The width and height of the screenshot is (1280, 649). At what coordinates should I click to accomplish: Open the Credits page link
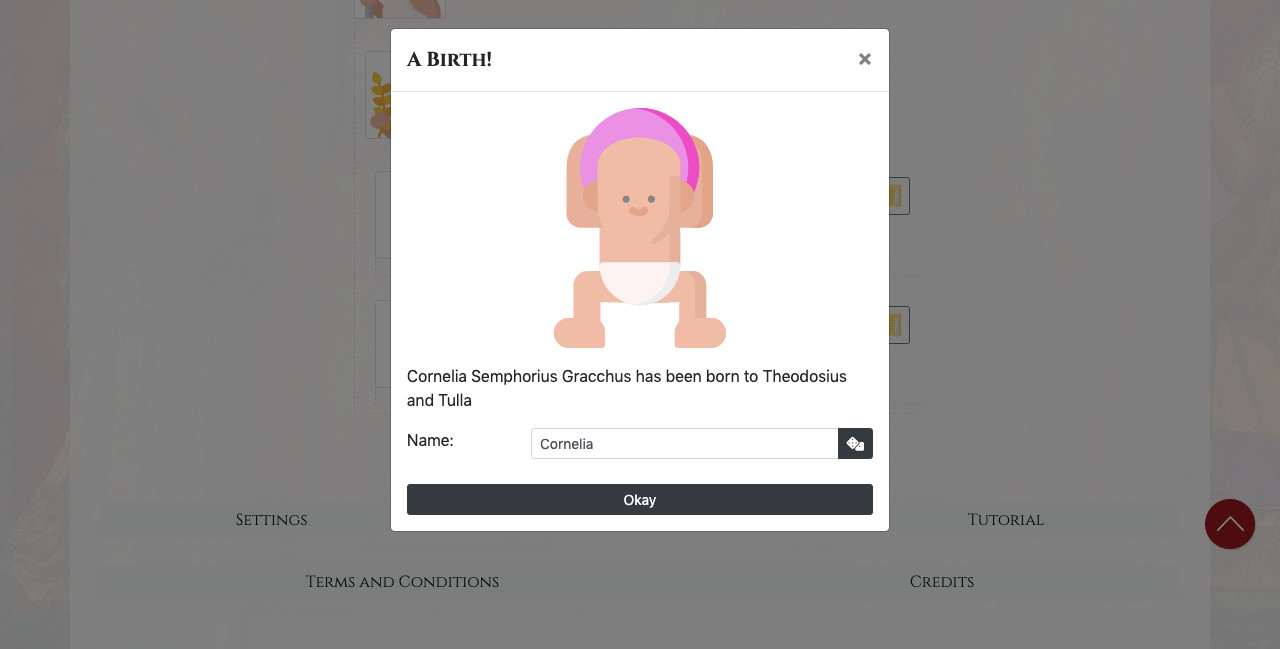coord(941,582)
